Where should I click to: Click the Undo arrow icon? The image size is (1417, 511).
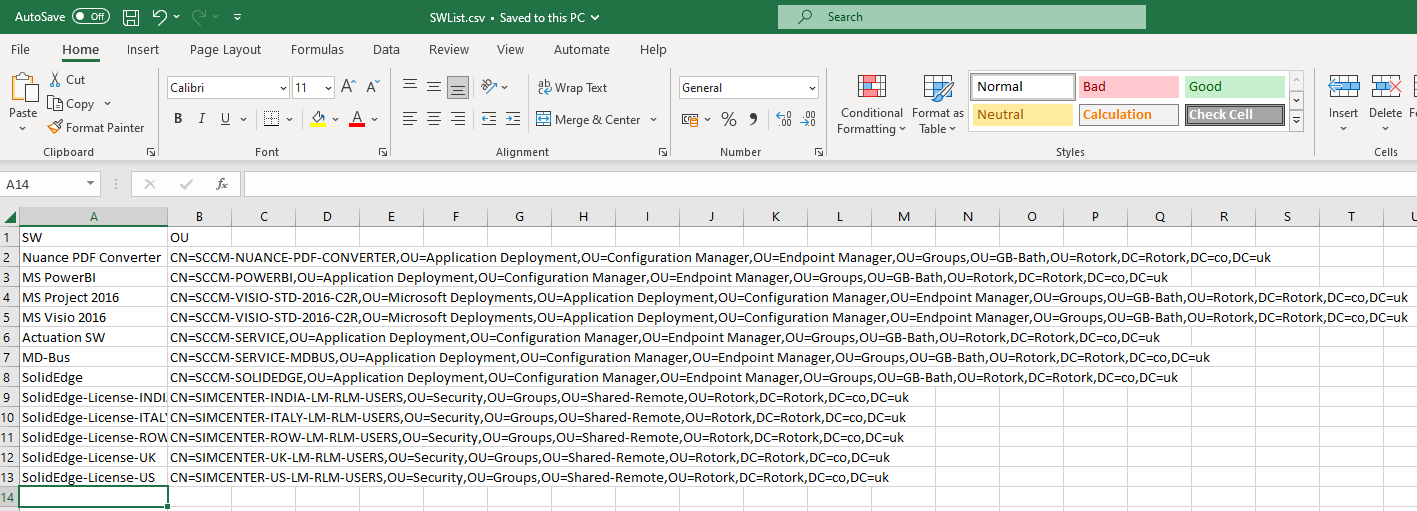160,17
